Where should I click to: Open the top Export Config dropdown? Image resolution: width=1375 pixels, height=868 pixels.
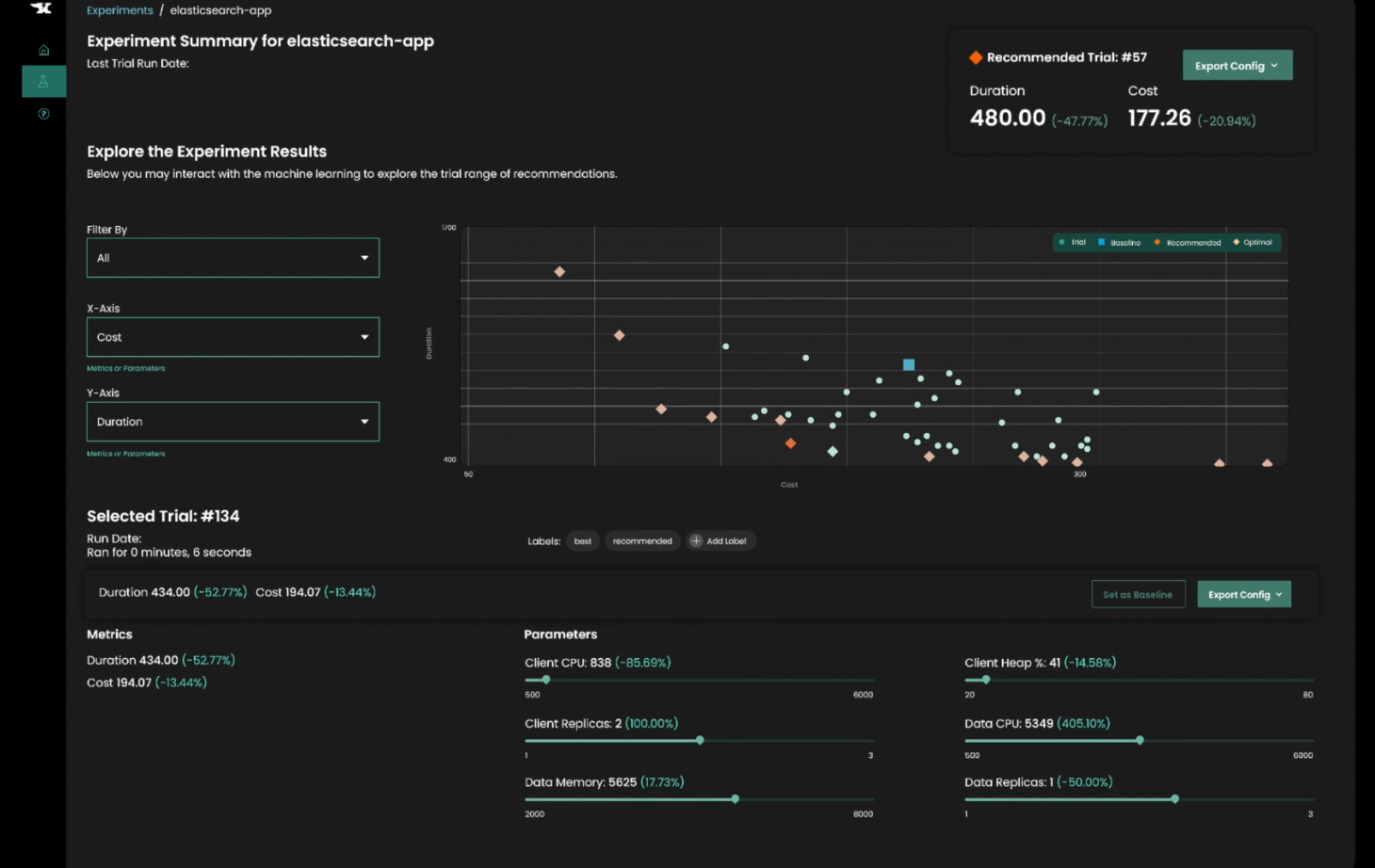pyautogui.click(x=1237, y=65)
